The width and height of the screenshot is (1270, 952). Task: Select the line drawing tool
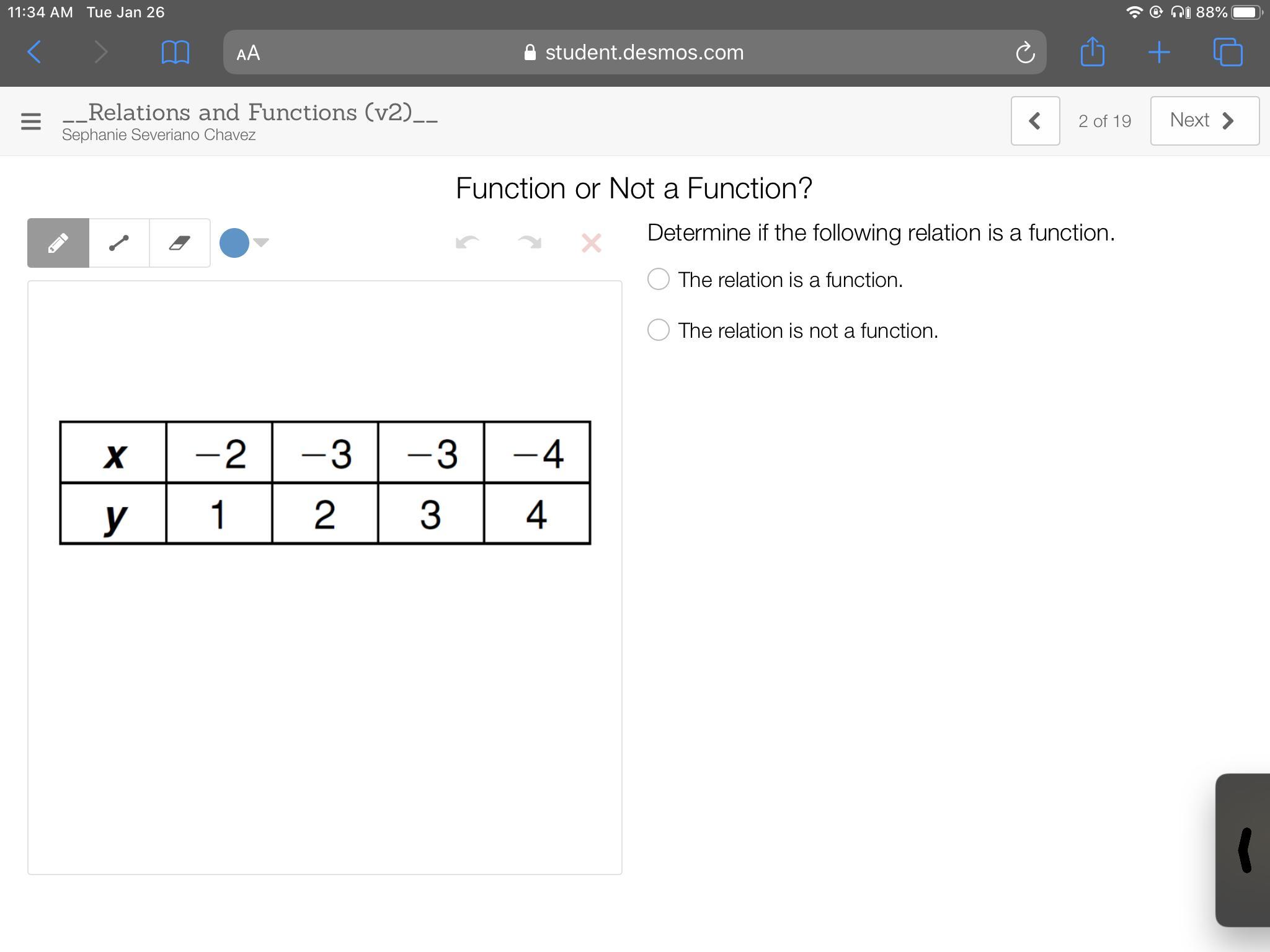(x=119, y=243)
